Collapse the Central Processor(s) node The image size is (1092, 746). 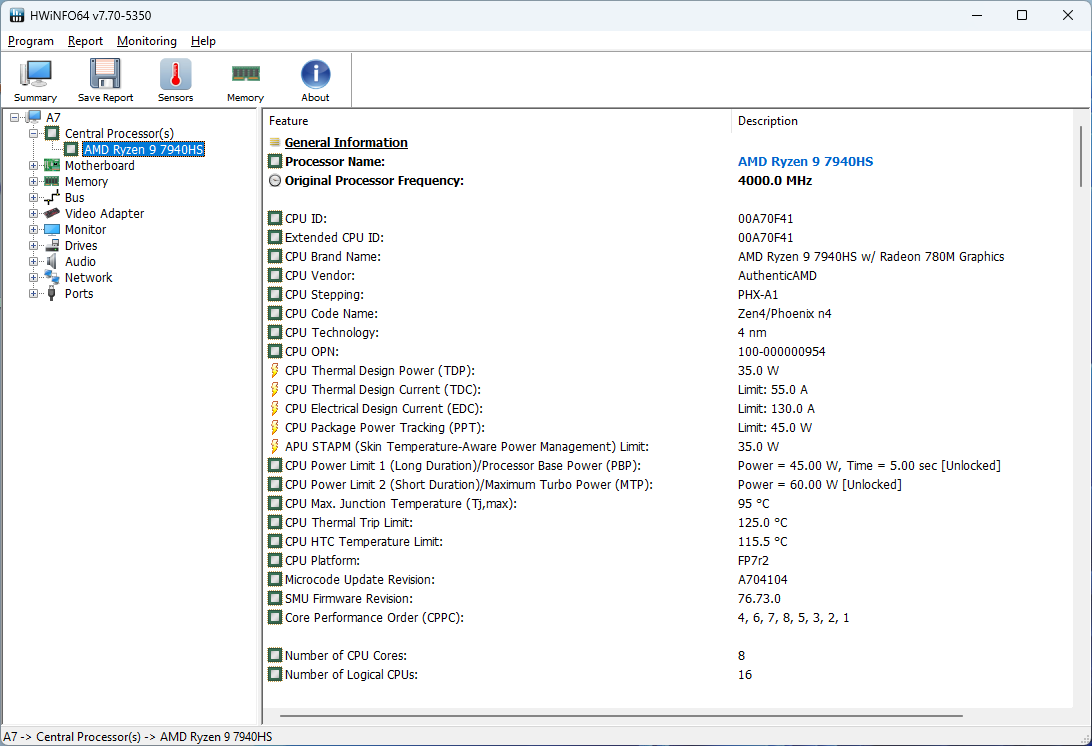point(33,133)
